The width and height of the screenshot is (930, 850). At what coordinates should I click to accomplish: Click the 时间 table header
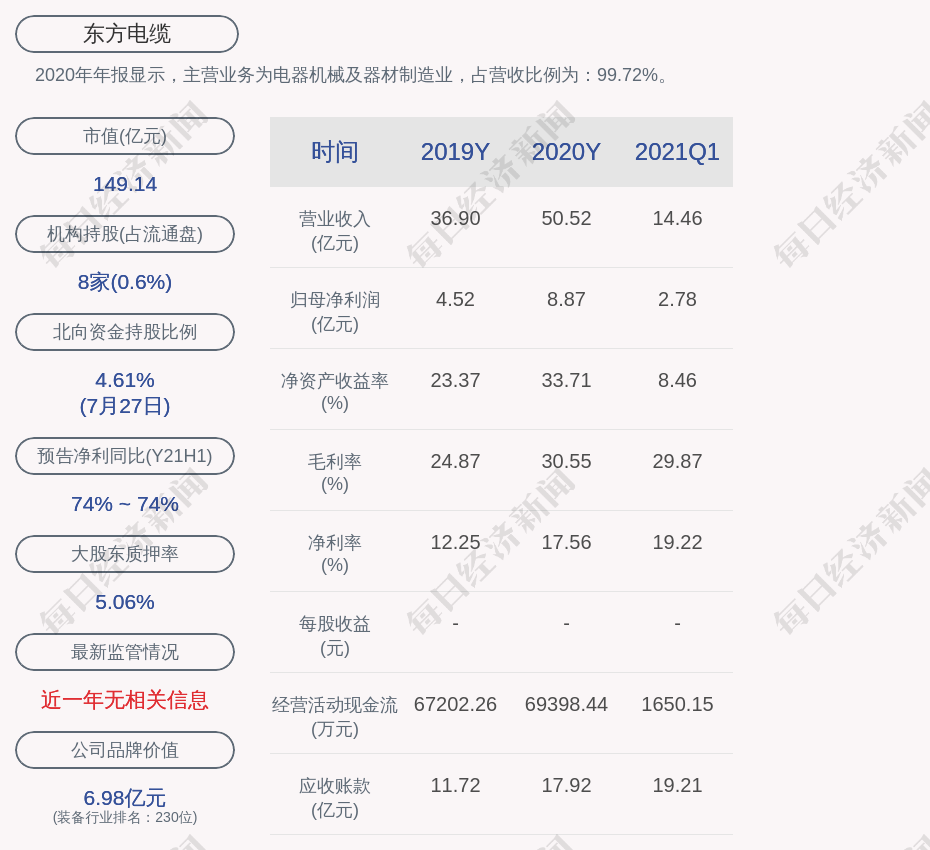coord(335,152)
